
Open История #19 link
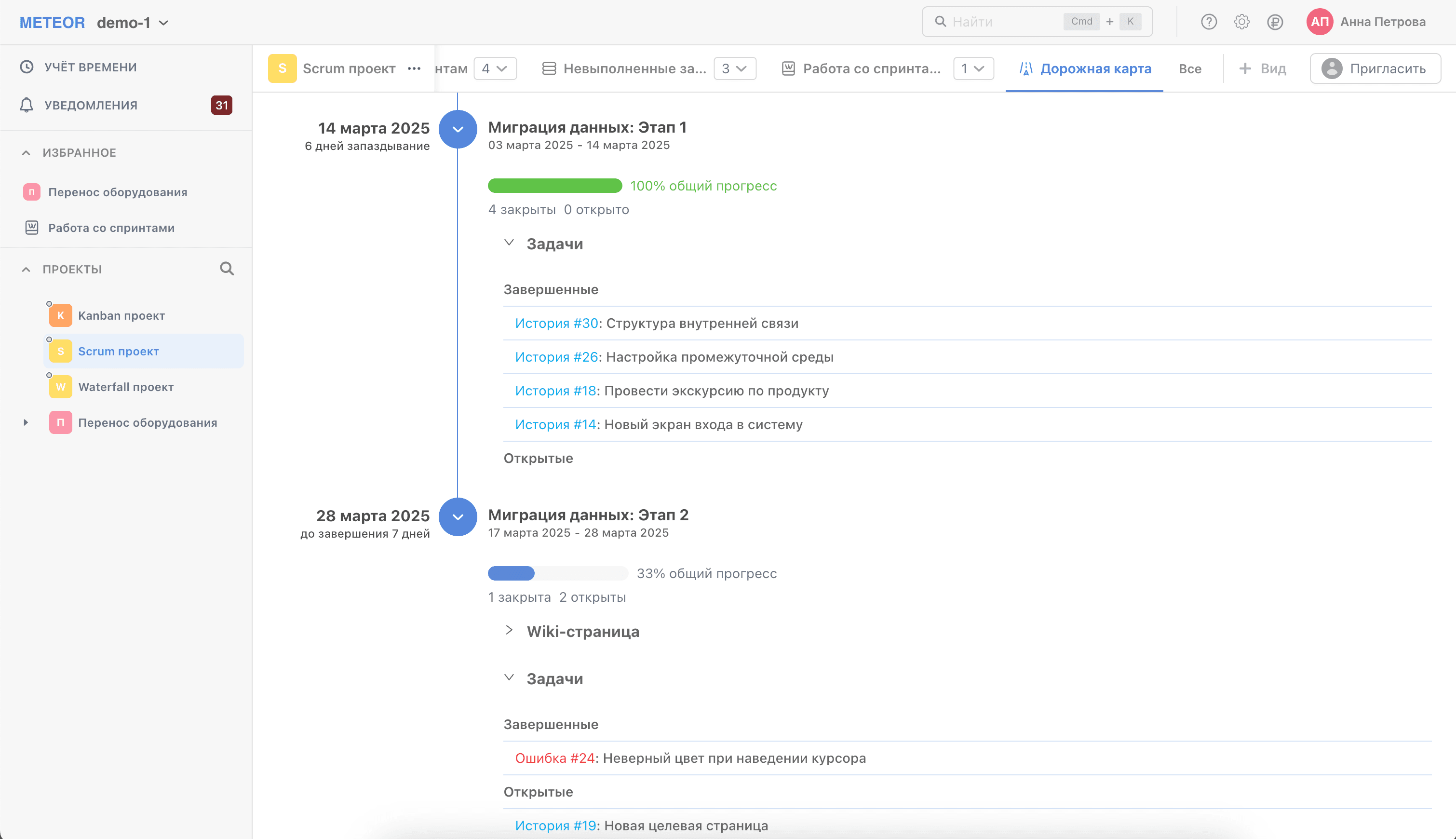click(x=555, y=825)
